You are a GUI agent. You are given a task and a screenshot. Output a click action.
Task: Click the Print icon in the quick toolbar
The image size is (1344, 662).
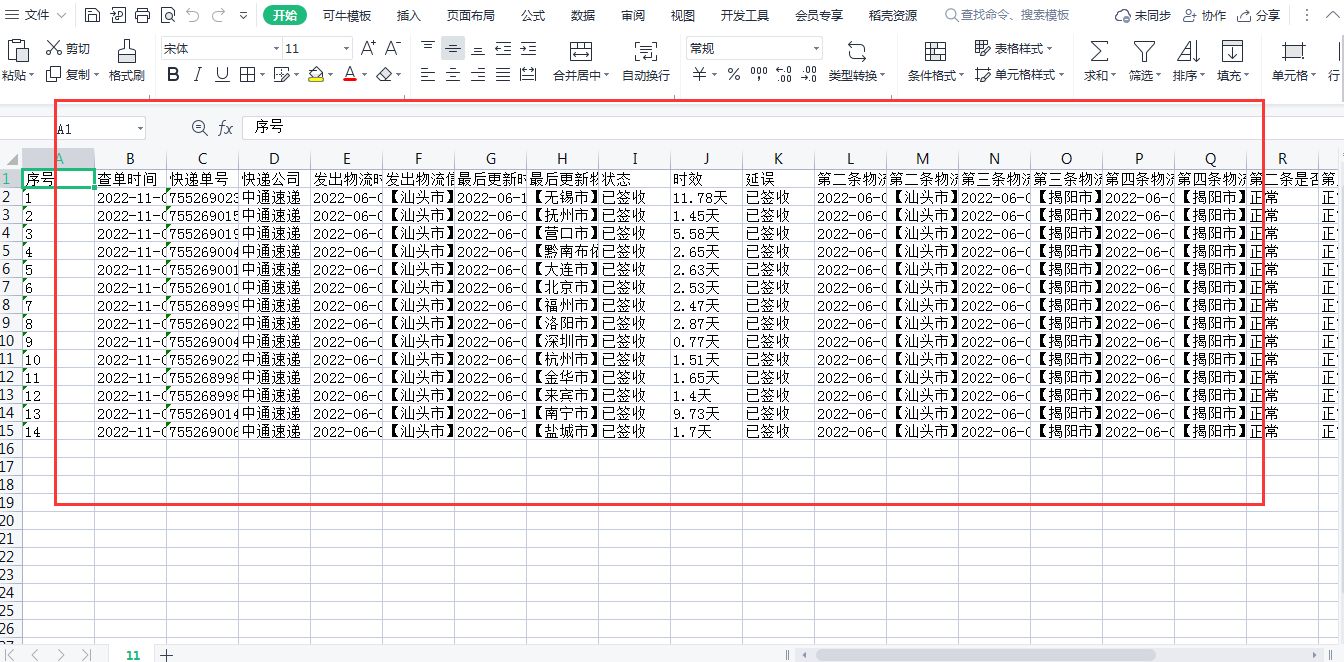142,15
